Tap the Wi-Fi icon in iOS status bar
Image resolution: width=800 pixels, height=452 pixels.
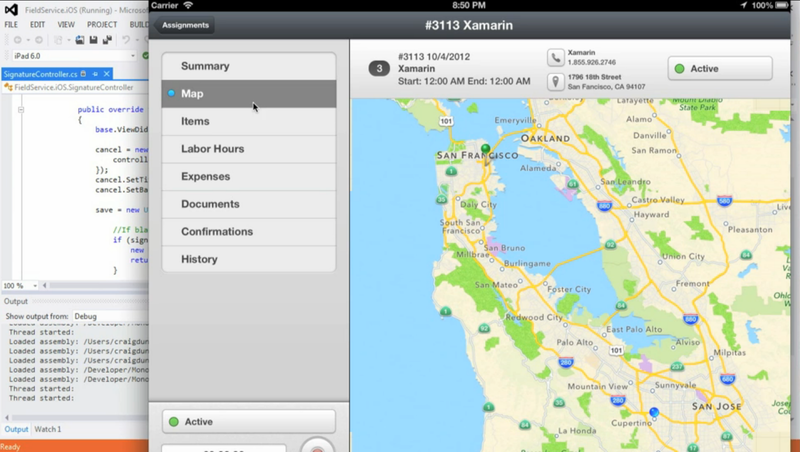(x=188, y=5)
